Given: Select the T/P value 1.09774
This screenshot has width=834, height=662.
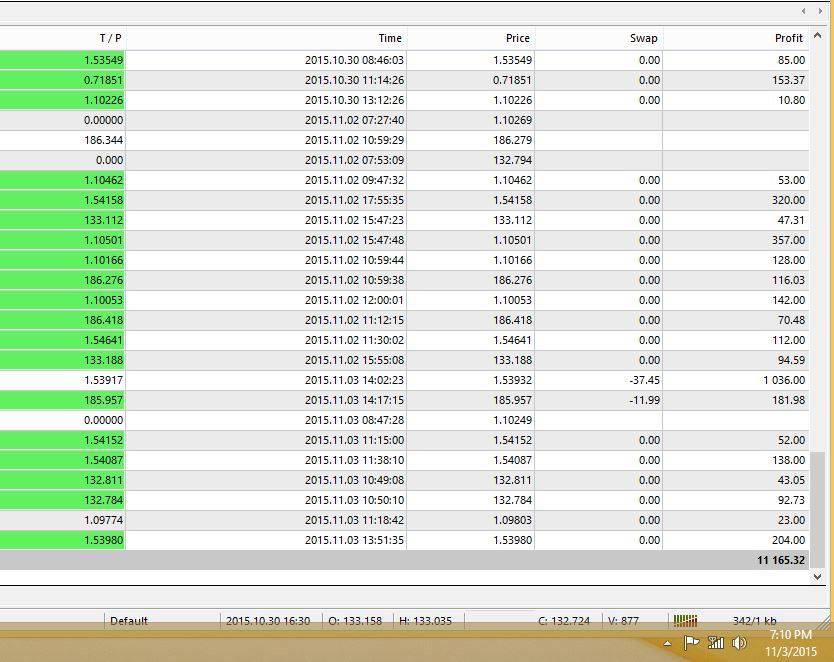Looking at the screenshot, I should point(103,520).
